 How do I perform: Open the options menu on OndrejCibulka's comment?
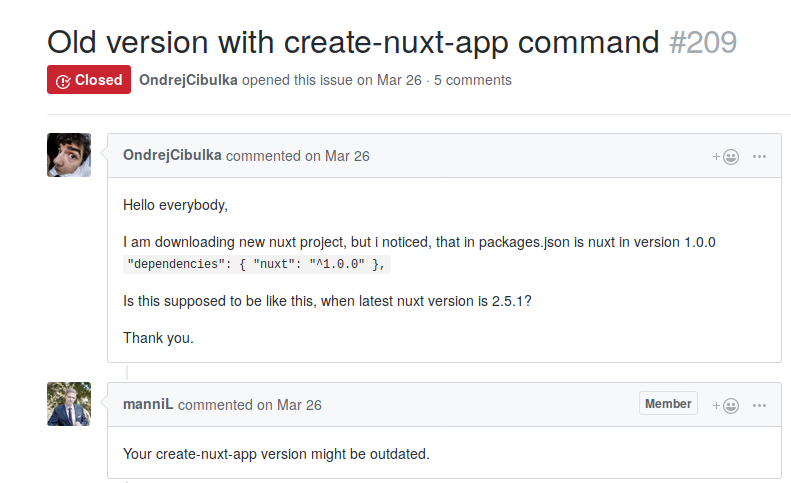point(760,157)
